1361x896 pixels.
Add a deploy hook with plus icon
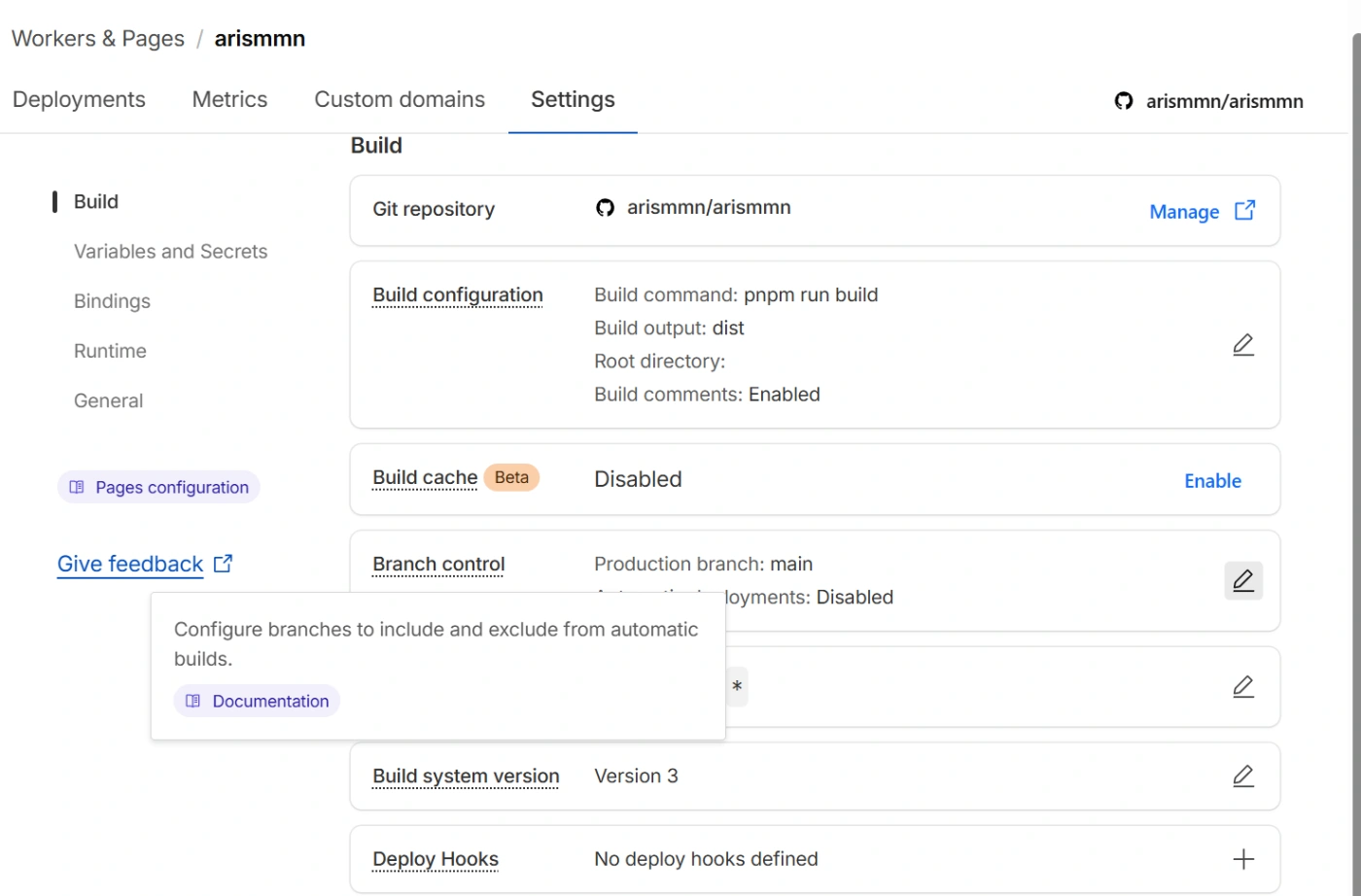coord(1242,859)
